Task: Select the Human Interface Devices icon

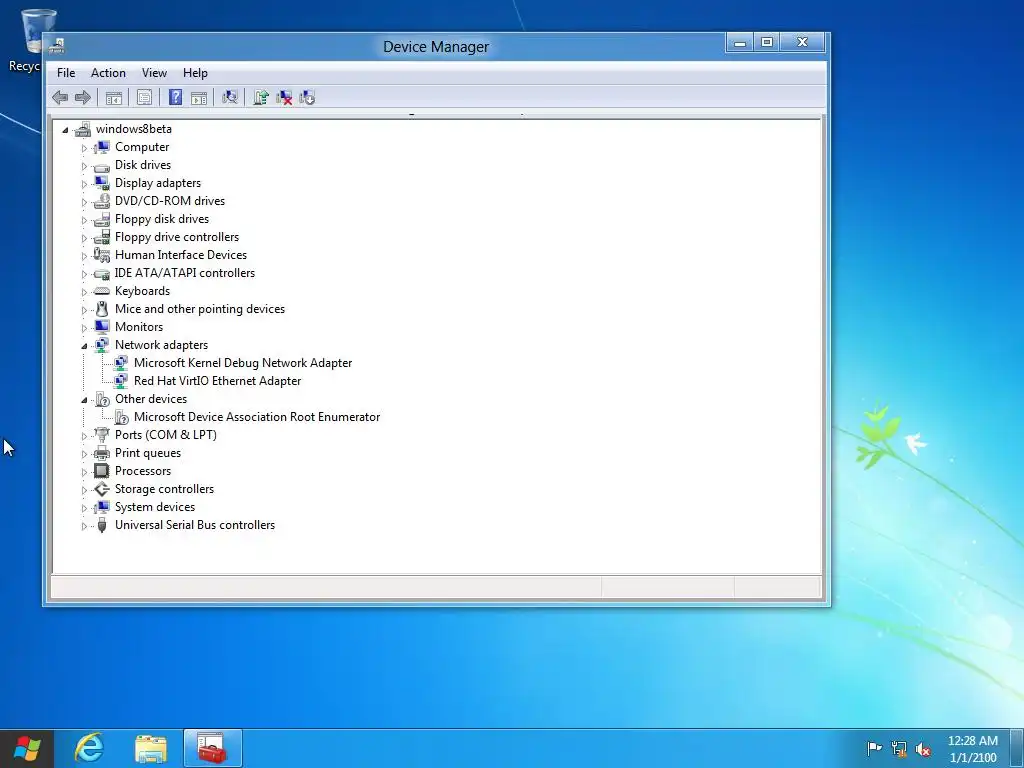Action: 102,255
